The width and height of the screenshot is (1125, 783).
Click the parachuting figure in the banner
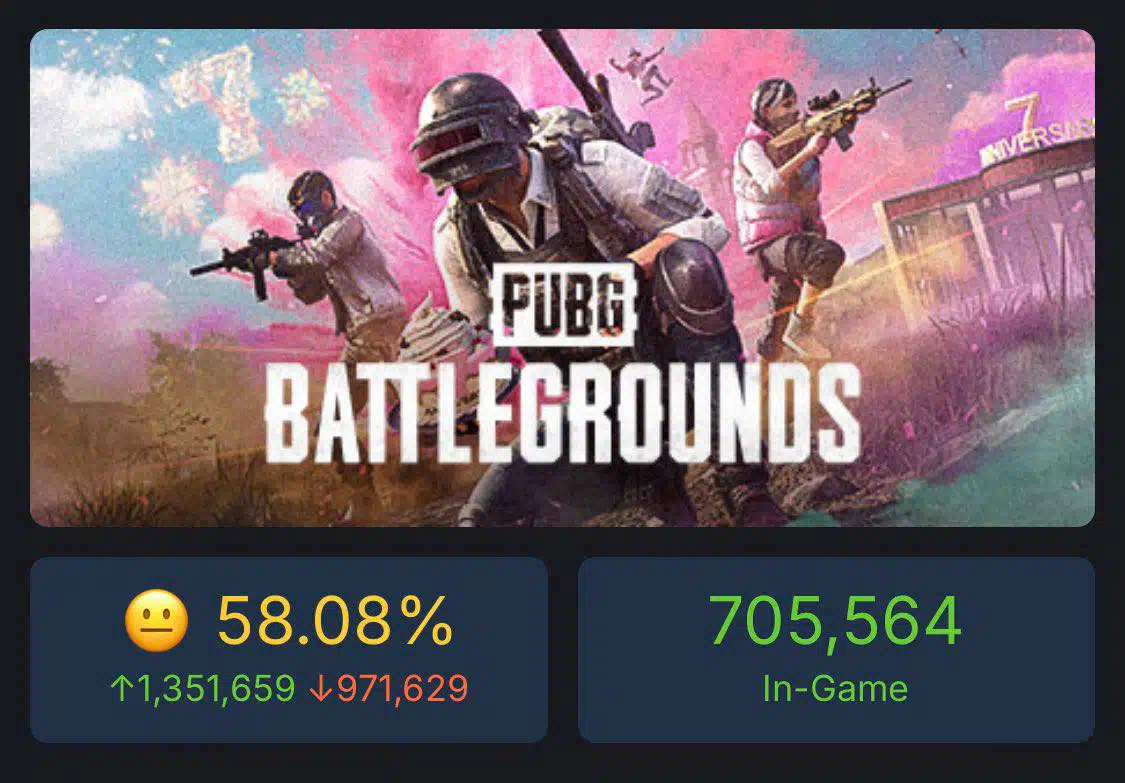click(x=641, y=73)
